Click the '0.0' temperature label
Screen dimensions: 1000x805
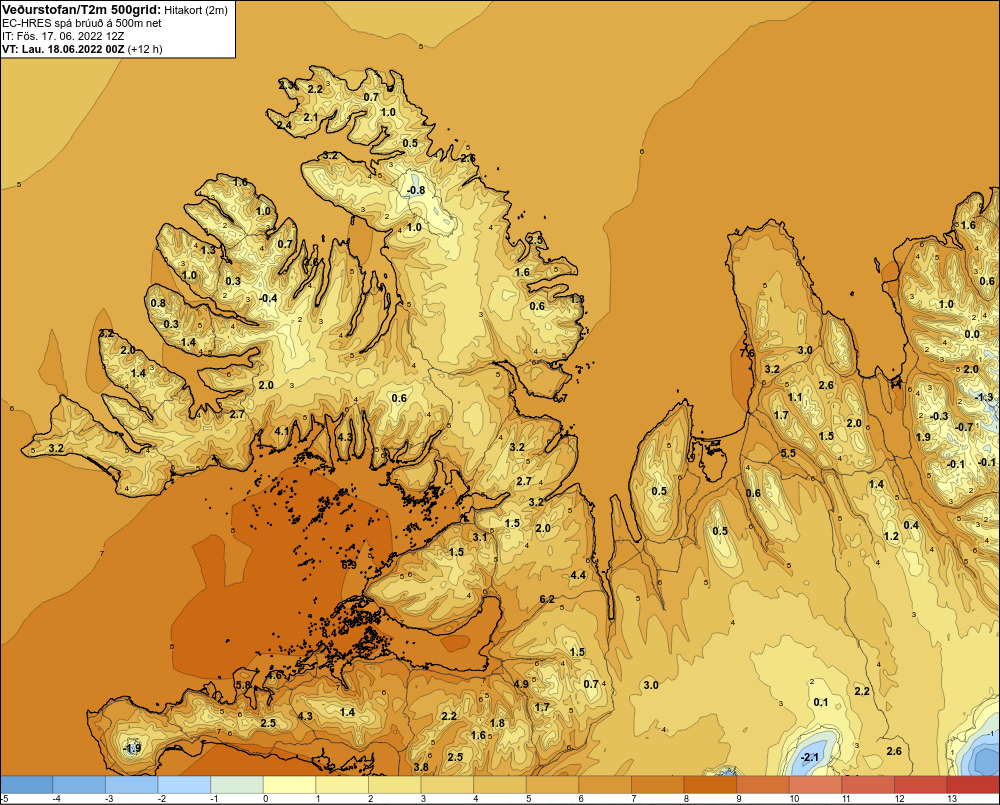click(972, 334)
